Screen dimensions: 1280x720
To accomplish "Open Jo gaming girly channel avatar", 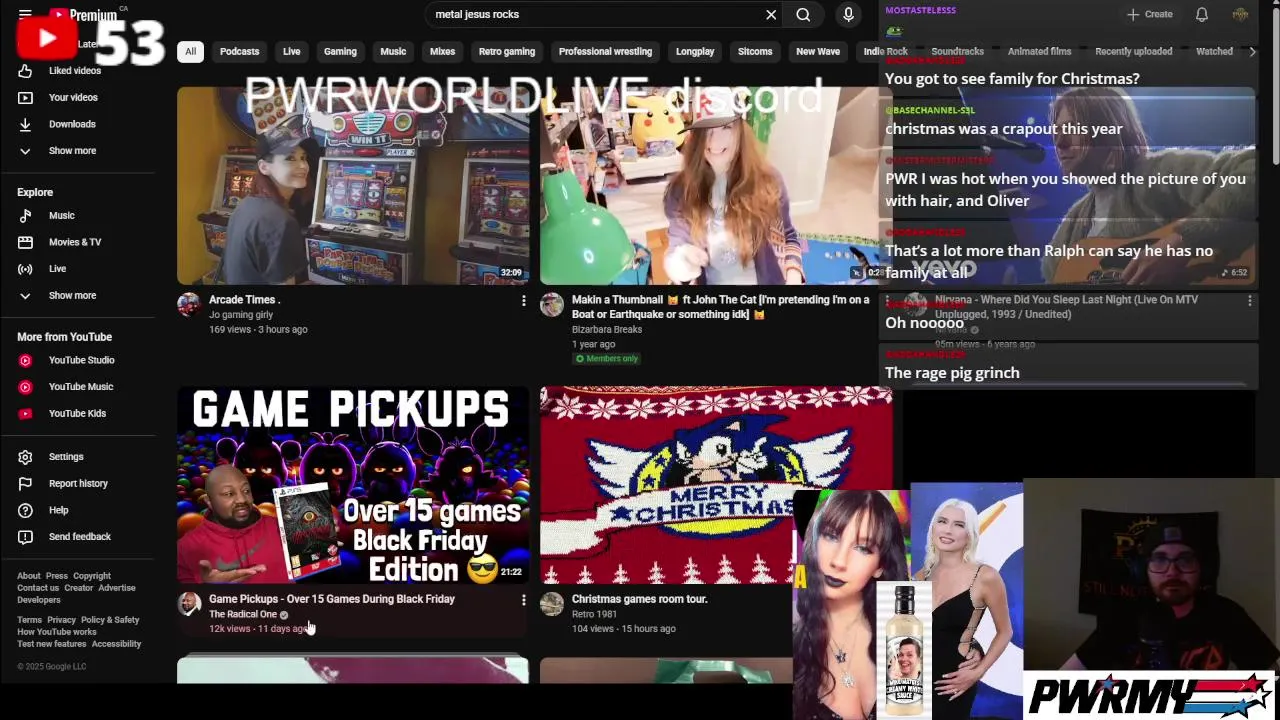I will click(188, 305).
